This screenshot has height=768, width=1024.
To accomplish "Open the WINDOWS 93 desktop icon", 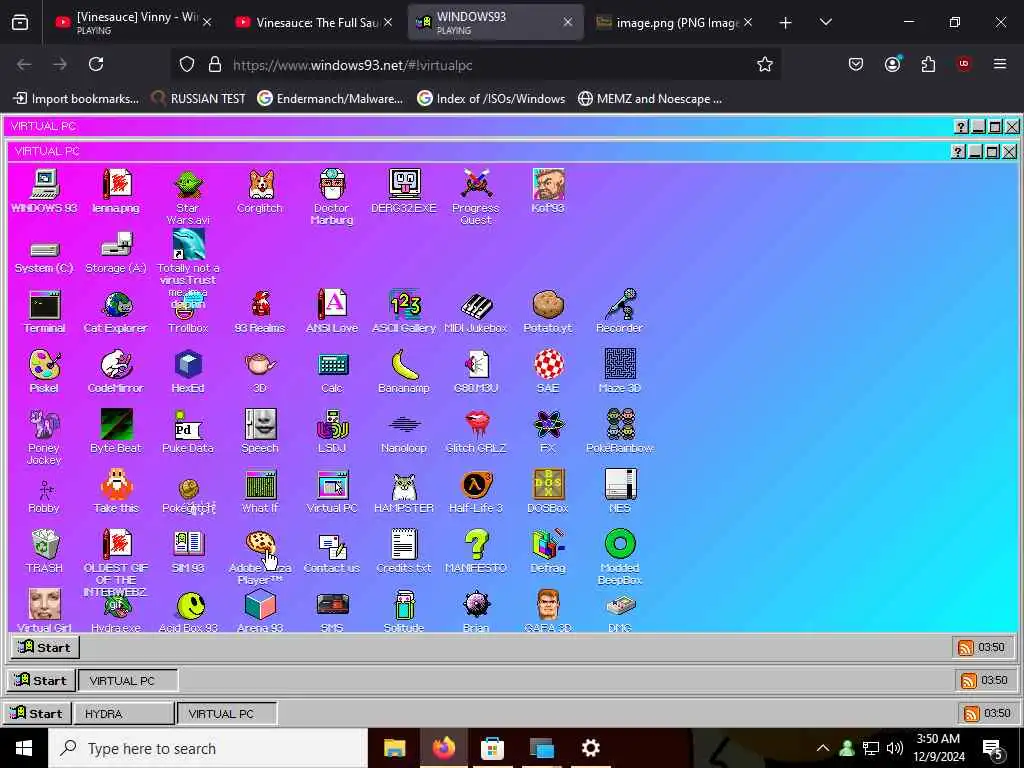I will 44,191.
